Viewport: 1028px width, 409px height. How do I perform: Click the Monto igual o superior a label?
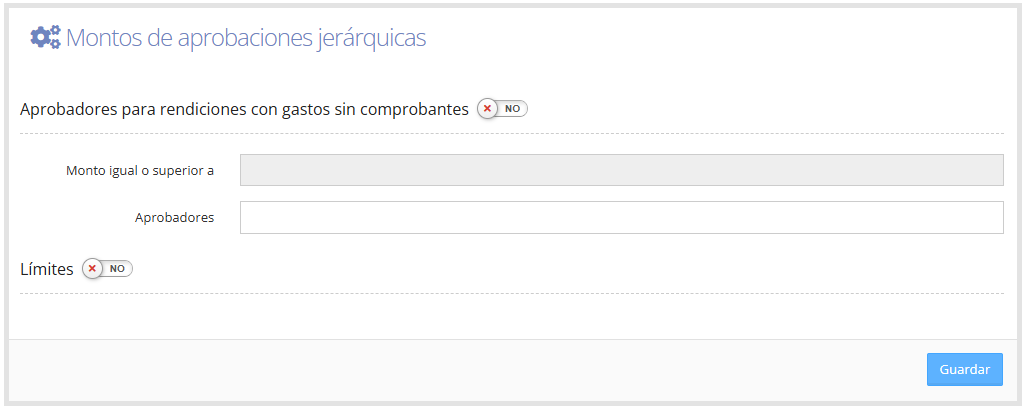[140, 171]
